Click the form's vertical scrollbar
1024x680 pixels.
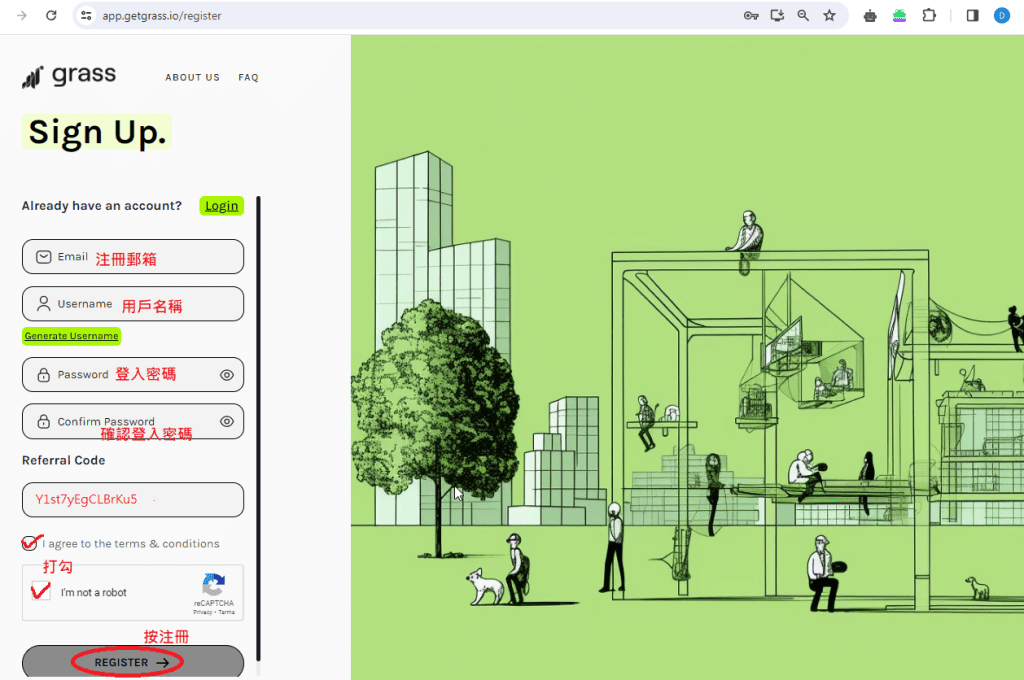point(259,428)
